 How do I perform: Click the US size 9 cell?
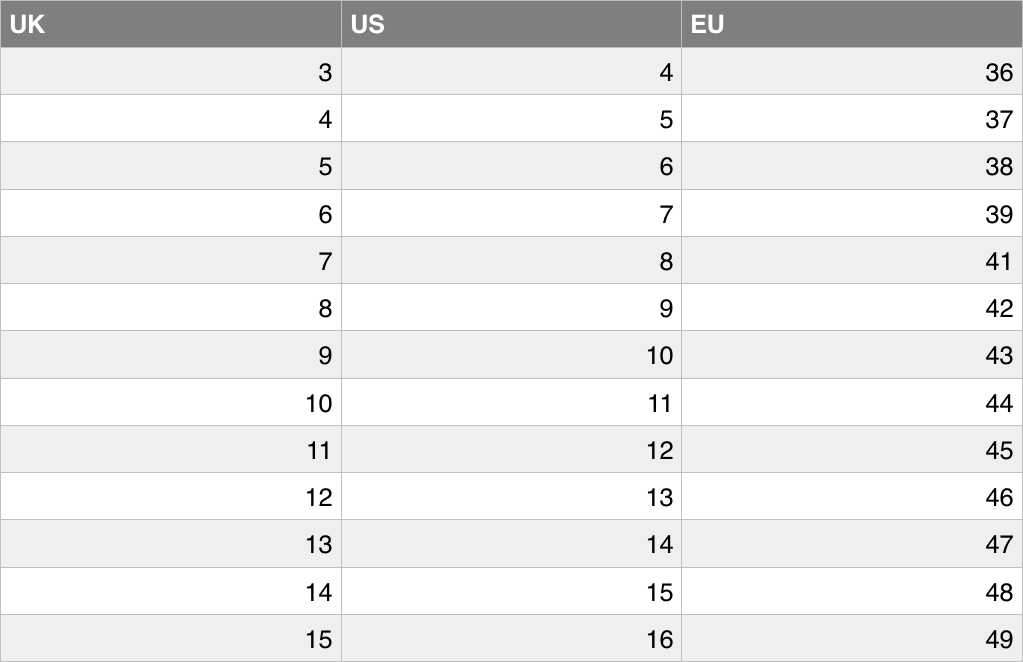pos(511,308)
